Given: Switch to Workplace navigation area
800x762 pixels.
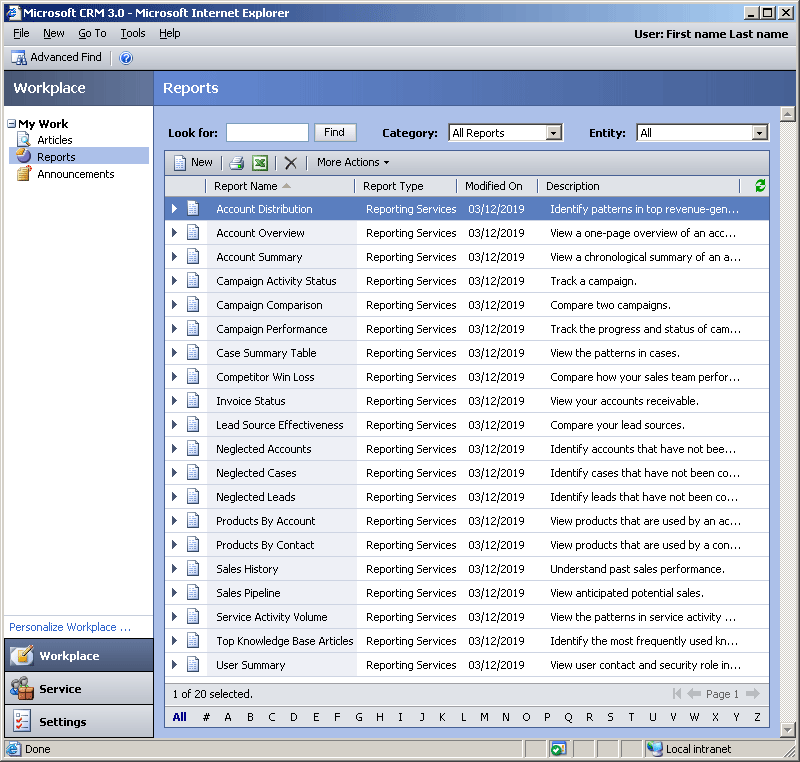Looking at the screenshot, I should [79, 655].
